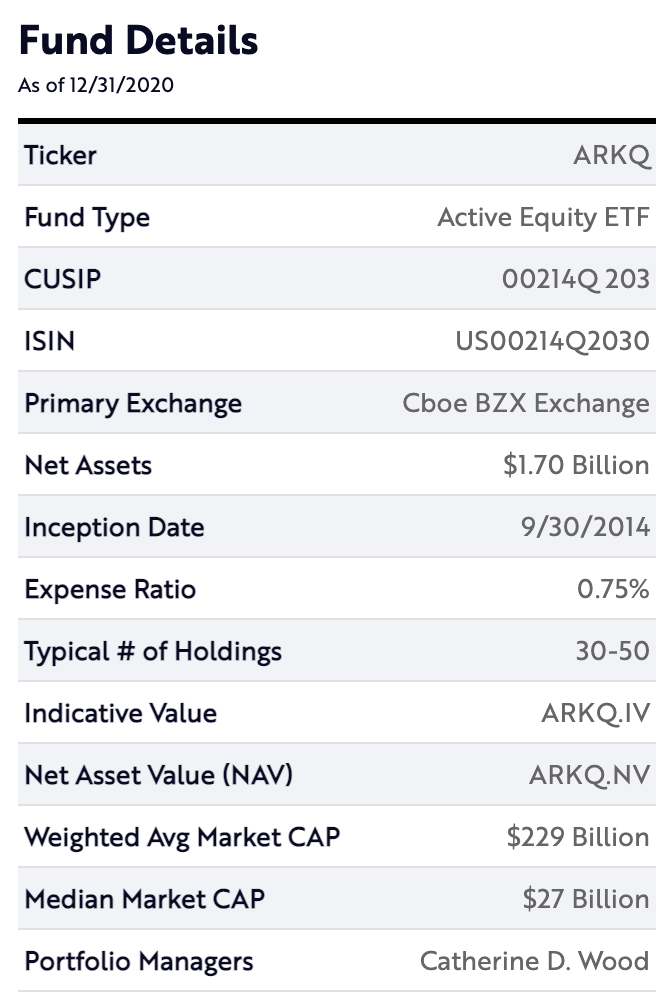Image resolution: width=672 pixels, height=1008 pixels.
Task: Click the Weighted Avg Market CAP label
Action: point(182,838)
